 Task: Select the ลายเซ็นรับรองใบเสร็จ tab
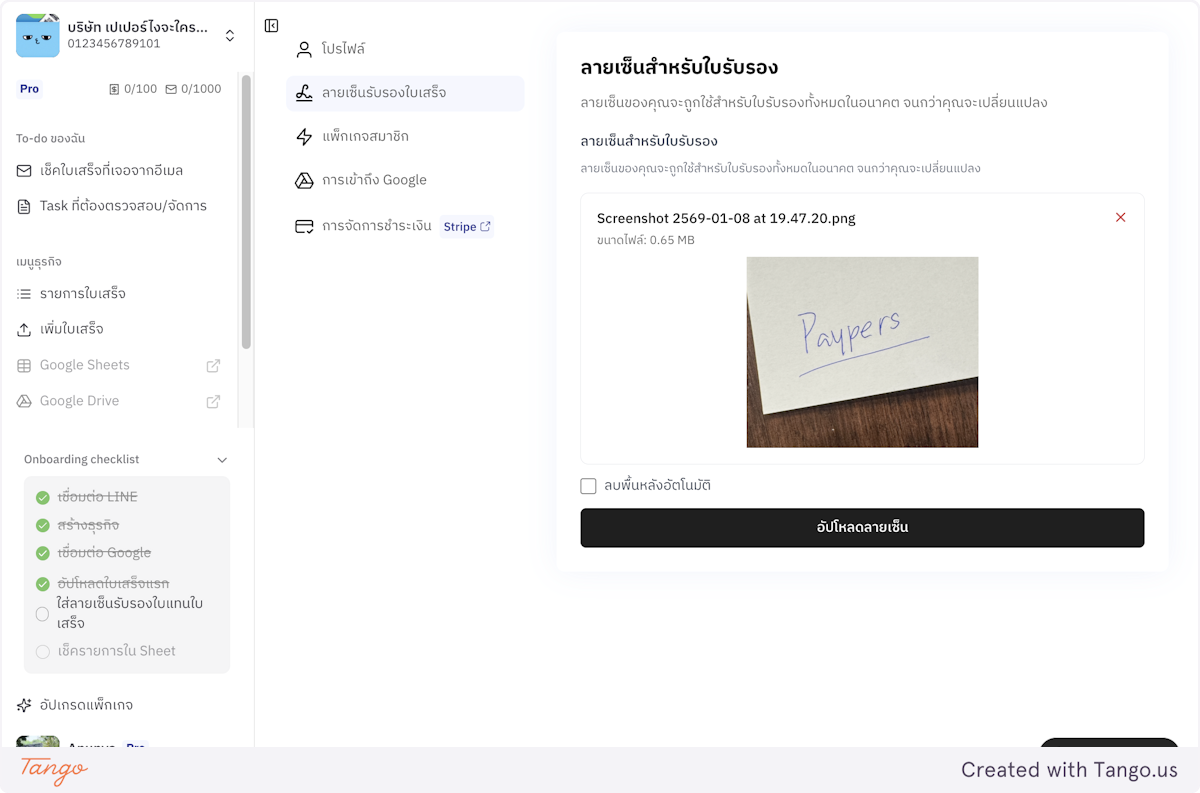click(x=405, y=93)
